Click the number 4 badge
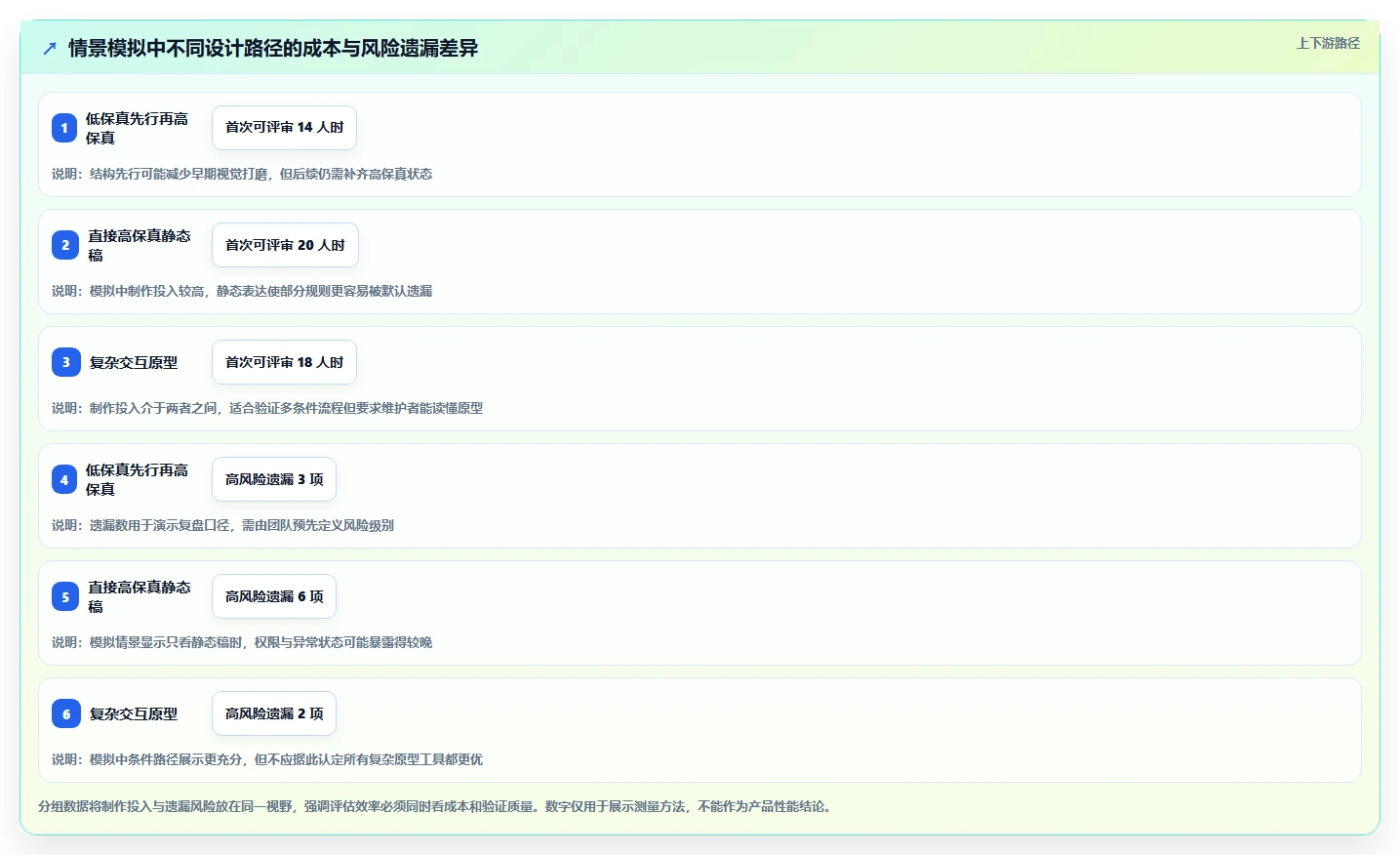The width and height of the screenshot is (1400, 855). click(x=64, y=479)
